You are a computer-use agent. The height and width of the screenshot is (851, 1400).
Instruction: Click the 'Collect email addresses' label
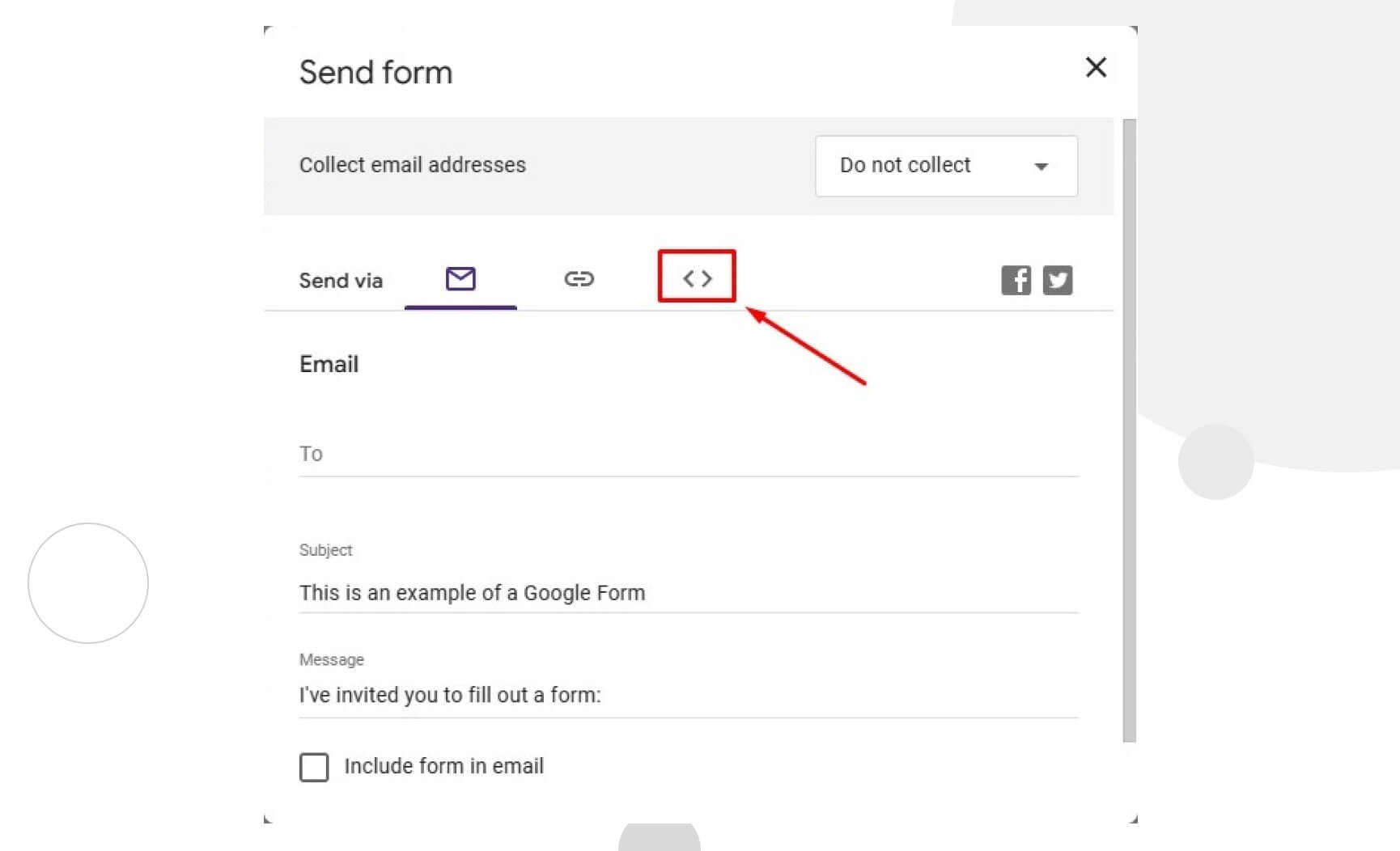coord(413,165)
